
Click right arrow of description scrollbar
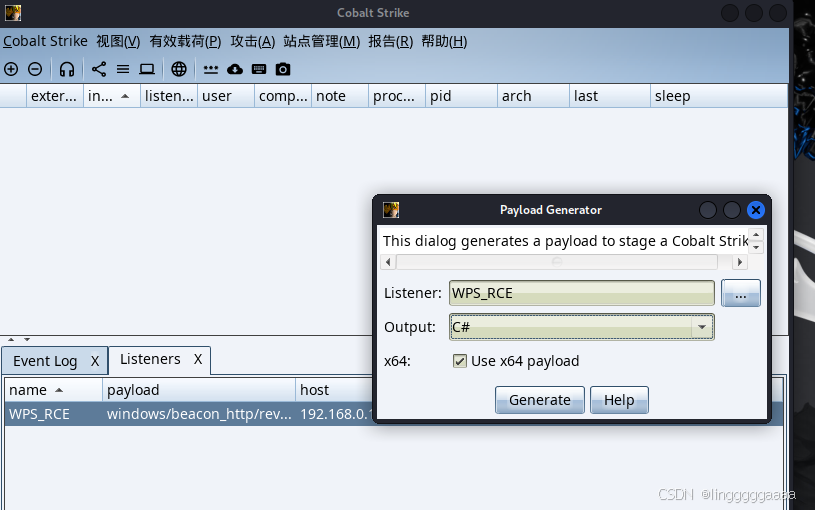(x=740, y=262)
